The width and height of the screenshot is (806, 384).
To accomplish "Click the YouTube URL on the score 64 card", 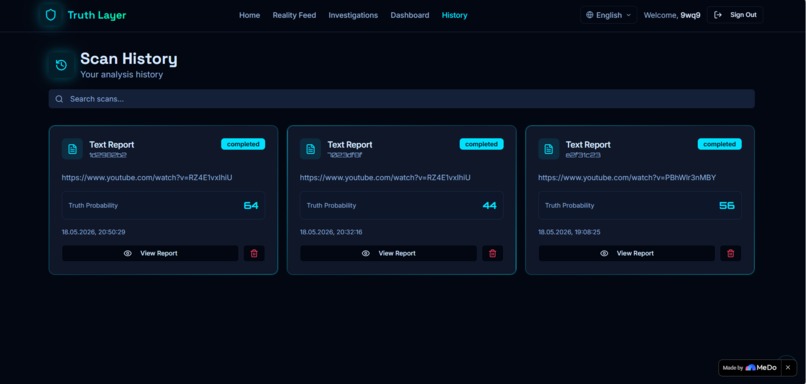I will pyautogui.click(x=147, y=177).
